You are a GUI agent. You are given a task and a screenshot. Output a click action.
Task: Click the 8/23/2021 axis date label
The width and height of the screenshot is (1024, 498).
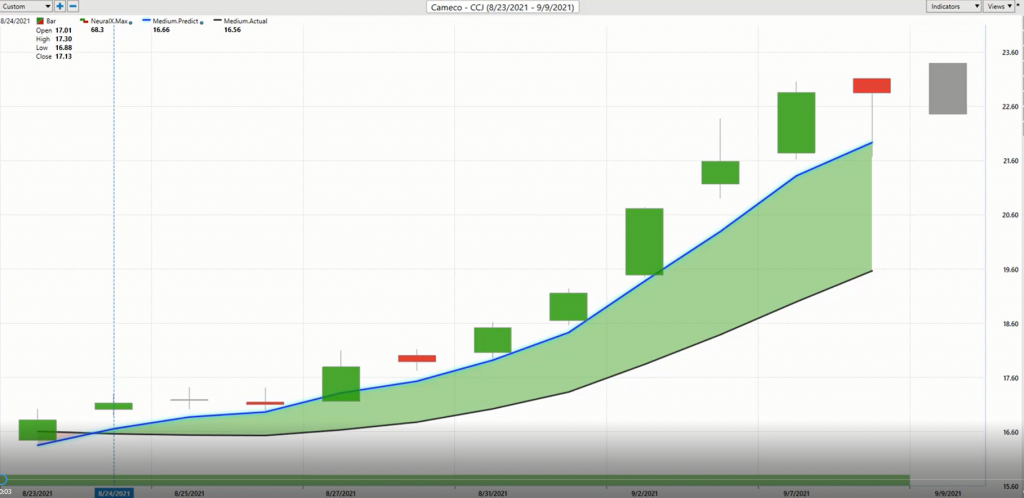click(37, 493)
